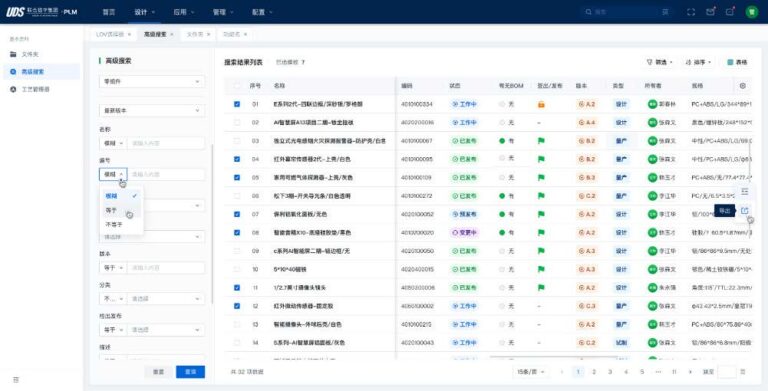Select 等于 in the open dropdown list
Image resolution: width=768 pixels, height=391 pixels.
tap(121, 210)
